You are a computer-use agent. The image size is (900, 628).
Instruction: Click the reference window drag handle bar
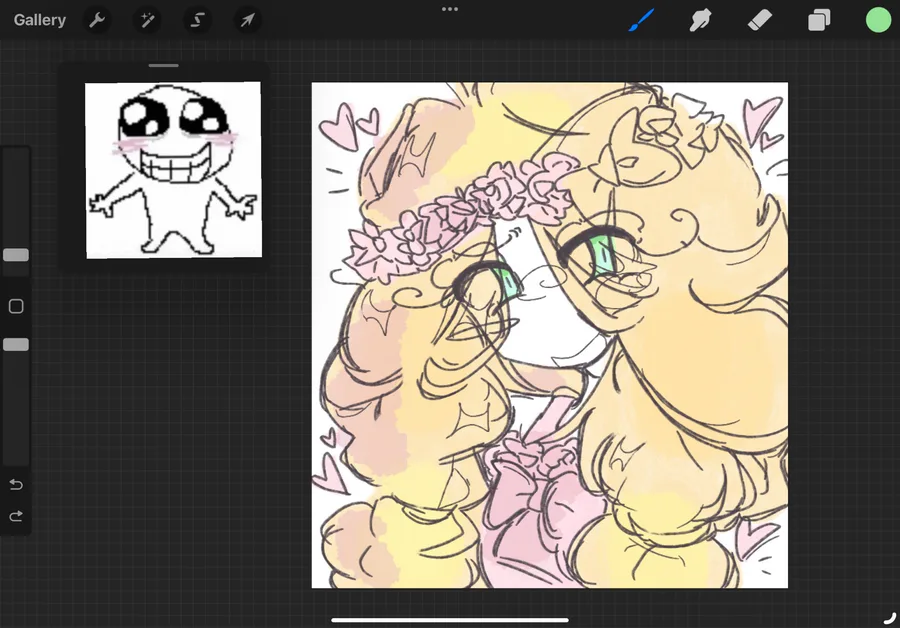164,66
